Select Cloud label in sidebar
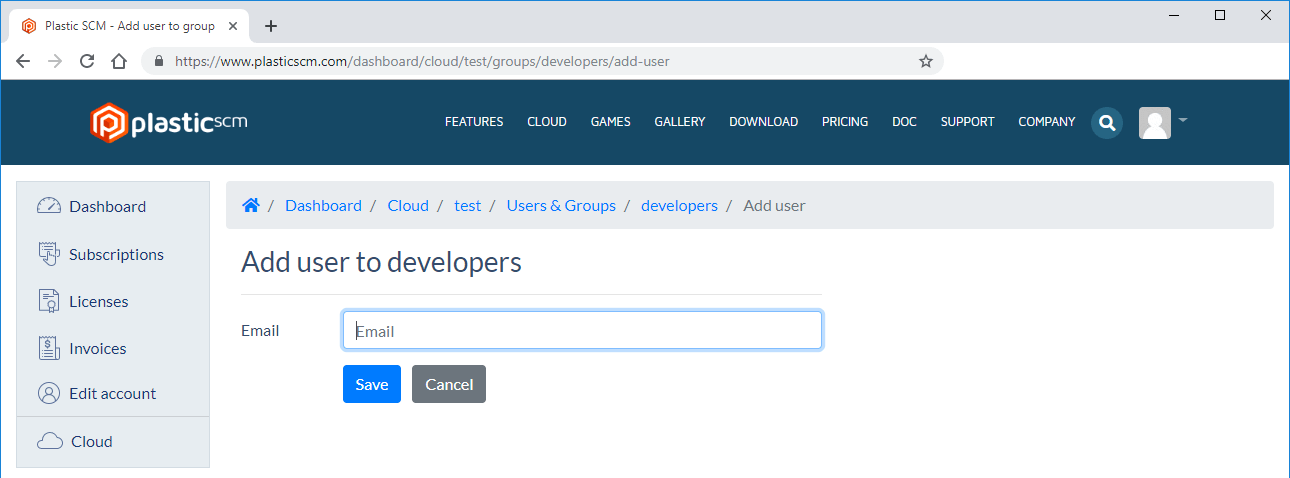 pos(92,441)
